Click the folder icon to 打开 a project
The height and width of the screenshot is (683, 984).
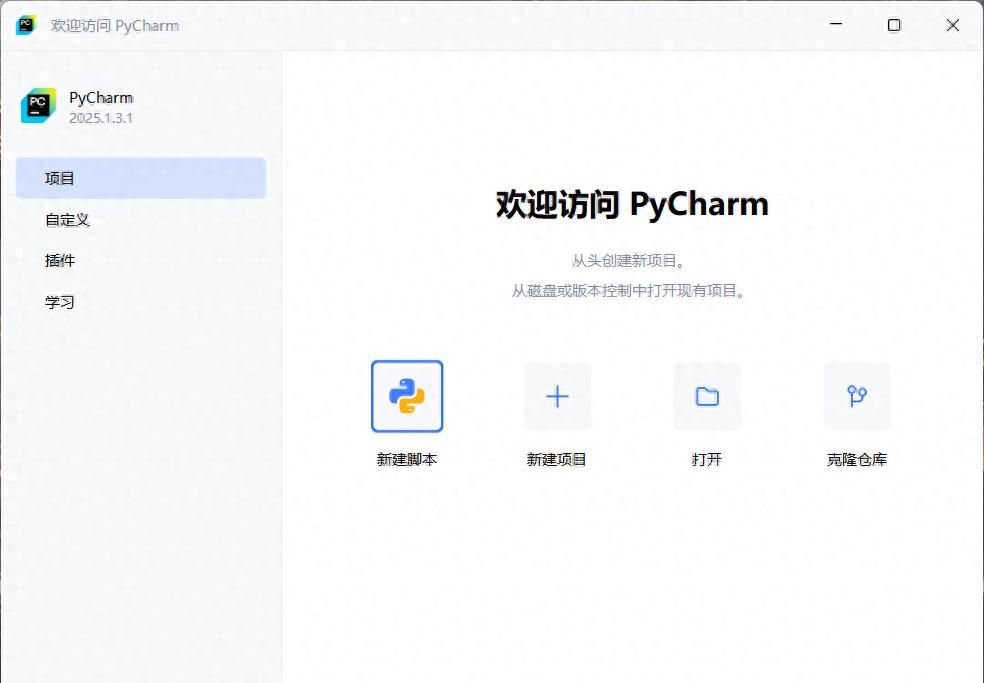pos(706,396)
